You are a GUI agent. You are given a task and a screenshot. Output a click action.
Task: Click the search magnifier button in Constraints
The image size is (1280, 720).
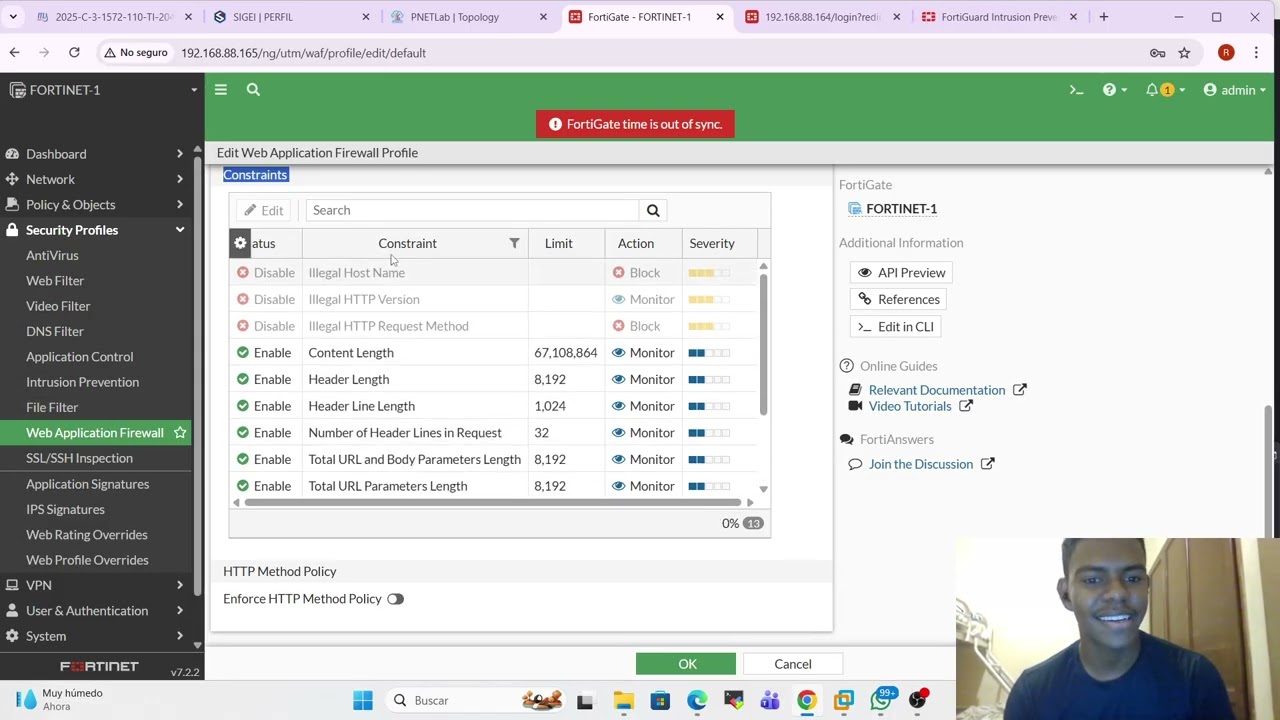(x=653, y=210)
